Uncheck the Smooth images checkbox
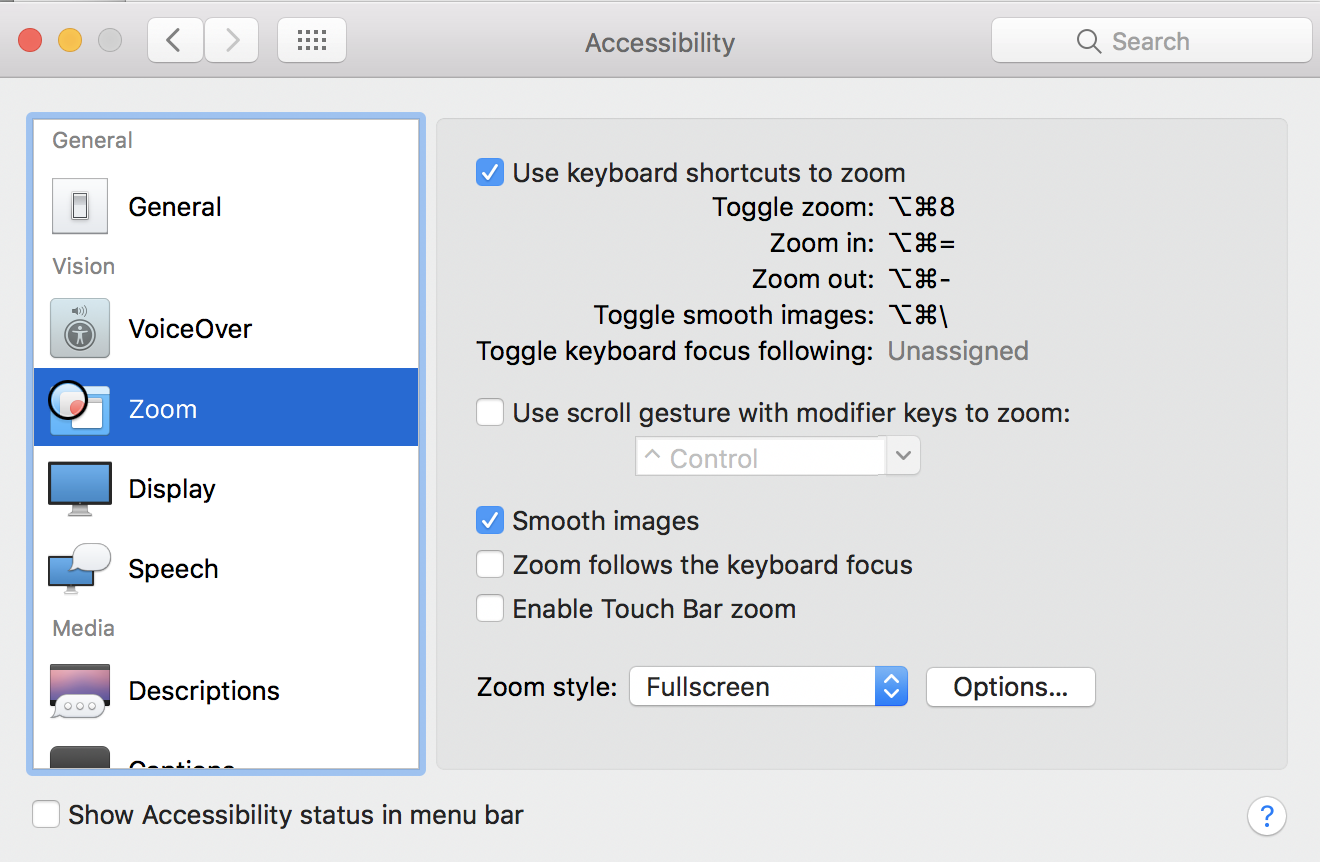This screenshot has height=862, width=1320. [490, 521]
